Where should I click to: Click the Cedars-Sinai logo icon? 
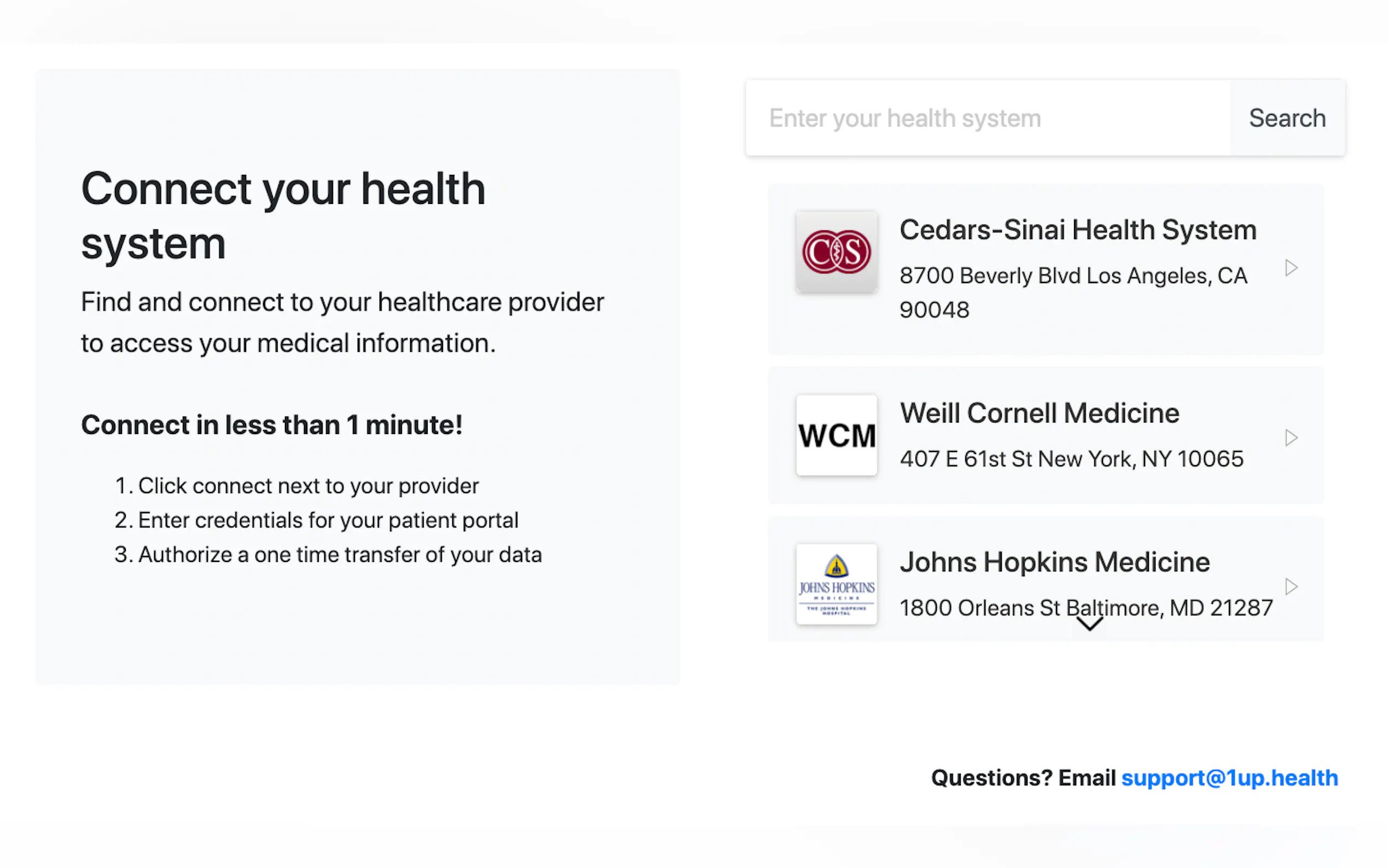(836, 252)
